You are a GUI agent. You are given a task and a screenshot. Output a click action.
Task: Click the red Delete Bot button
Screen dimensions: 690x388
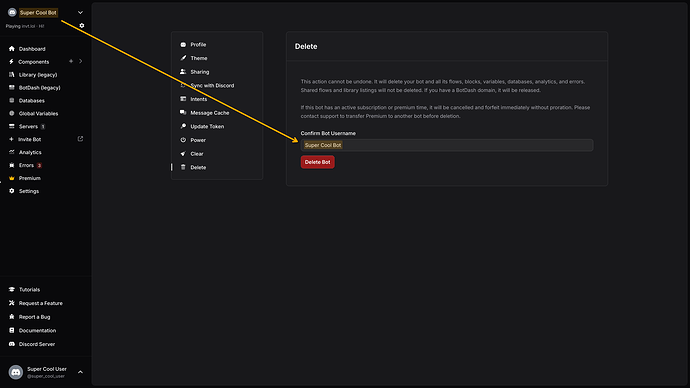pos(317,162)
